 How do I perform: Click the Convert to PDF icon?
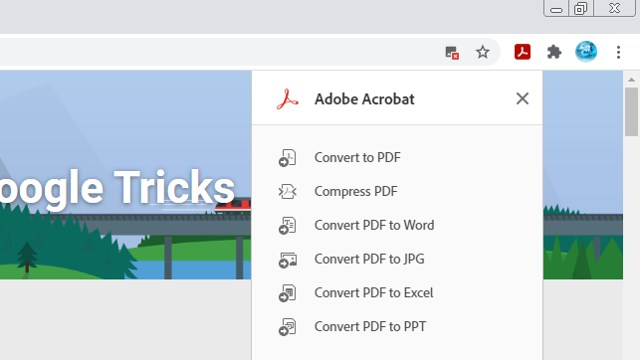click(x=287, y=158)
